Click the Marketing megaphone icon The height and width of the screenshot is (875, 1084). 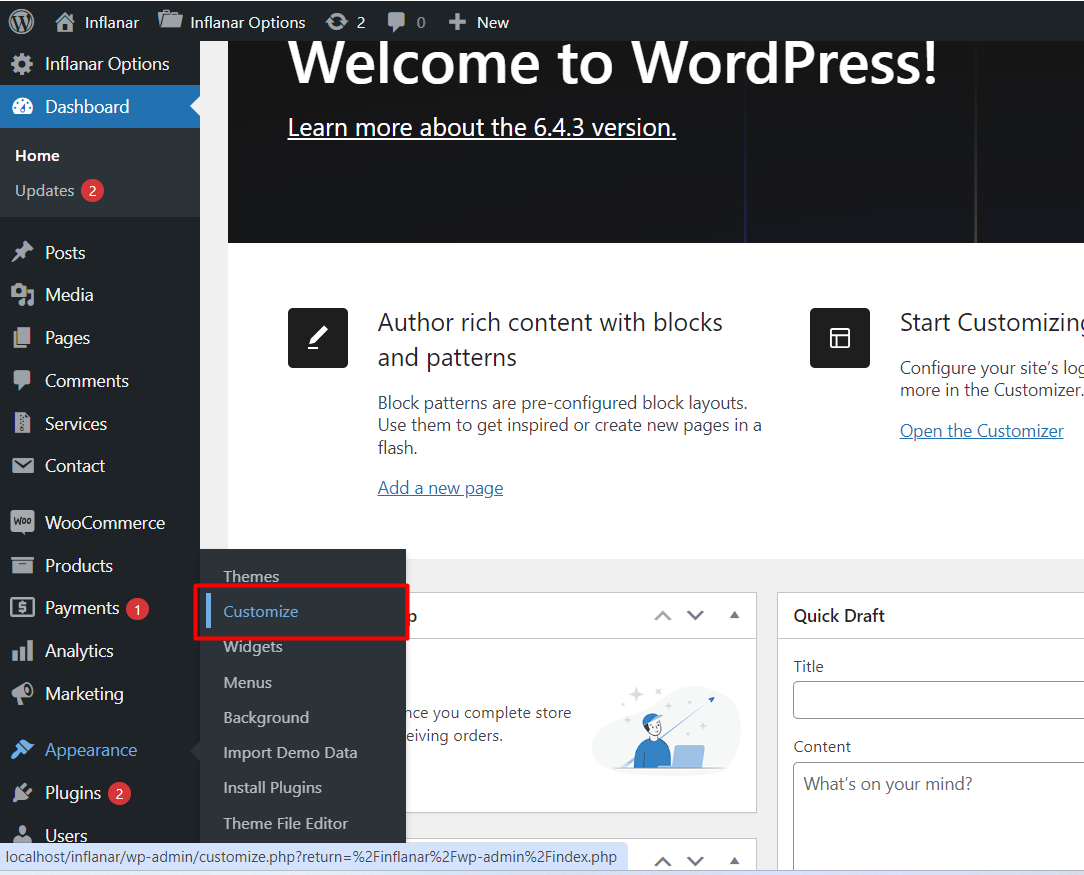pos(22,693)
